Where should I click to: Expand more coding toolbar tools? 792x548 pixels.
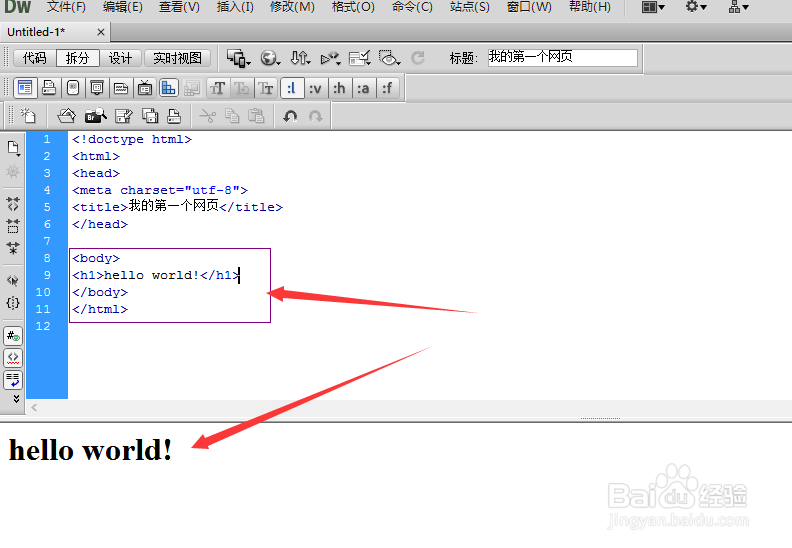pos(16,399)
